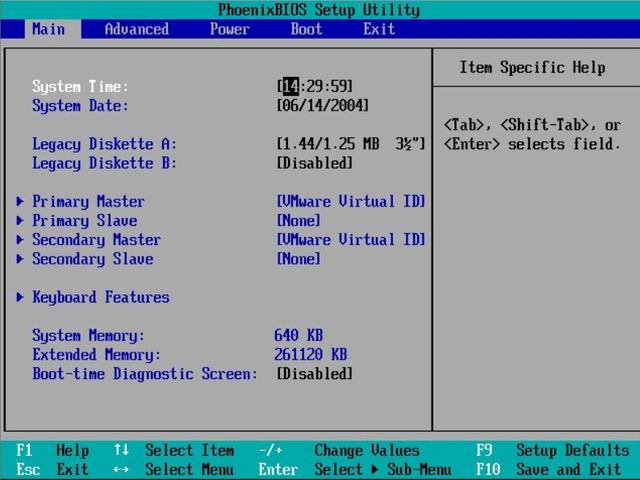Select the Boot menu tab
640x480 pixels.
click(306, 29)
